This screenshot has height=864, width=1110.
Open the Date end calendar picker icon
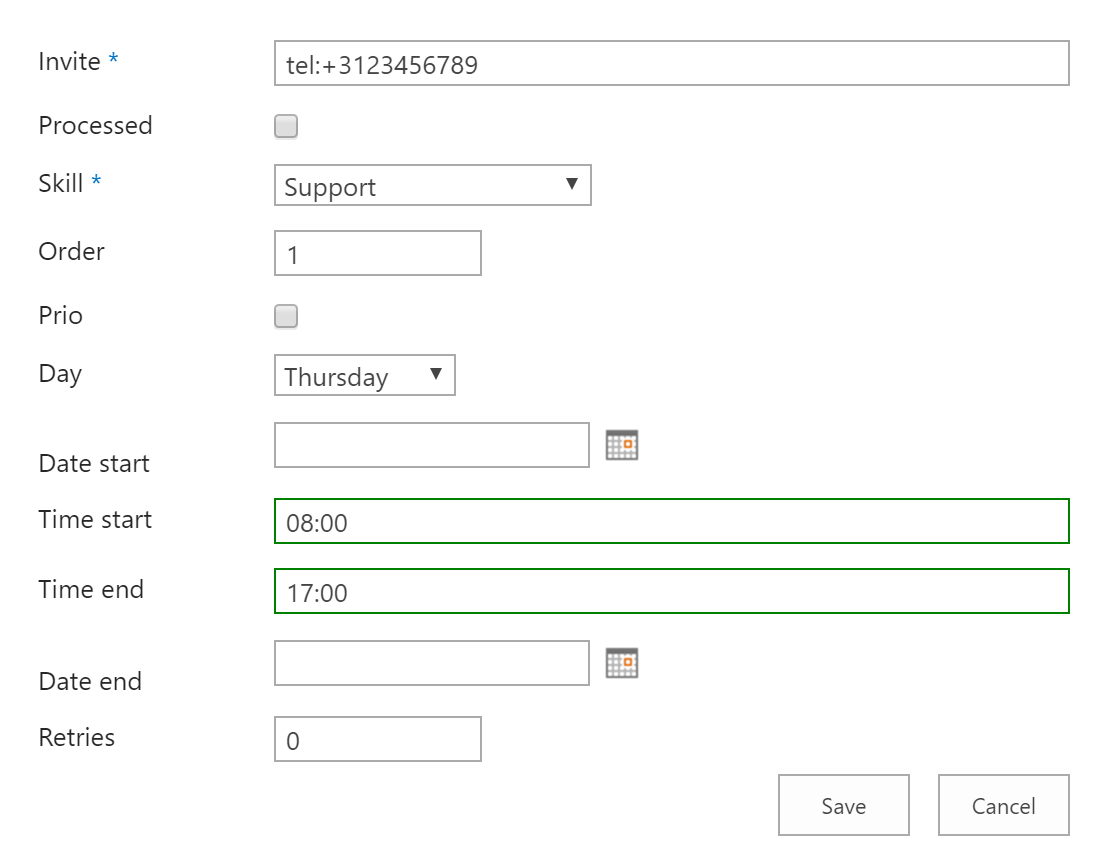coord(621,663)
